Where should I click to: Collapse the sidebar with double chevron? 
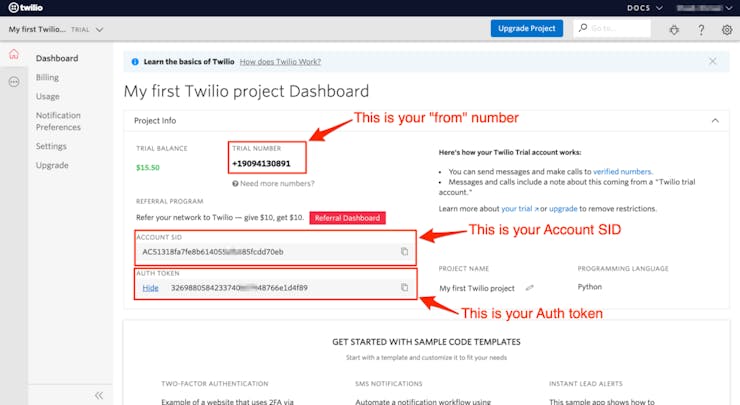tap(99, 395)
